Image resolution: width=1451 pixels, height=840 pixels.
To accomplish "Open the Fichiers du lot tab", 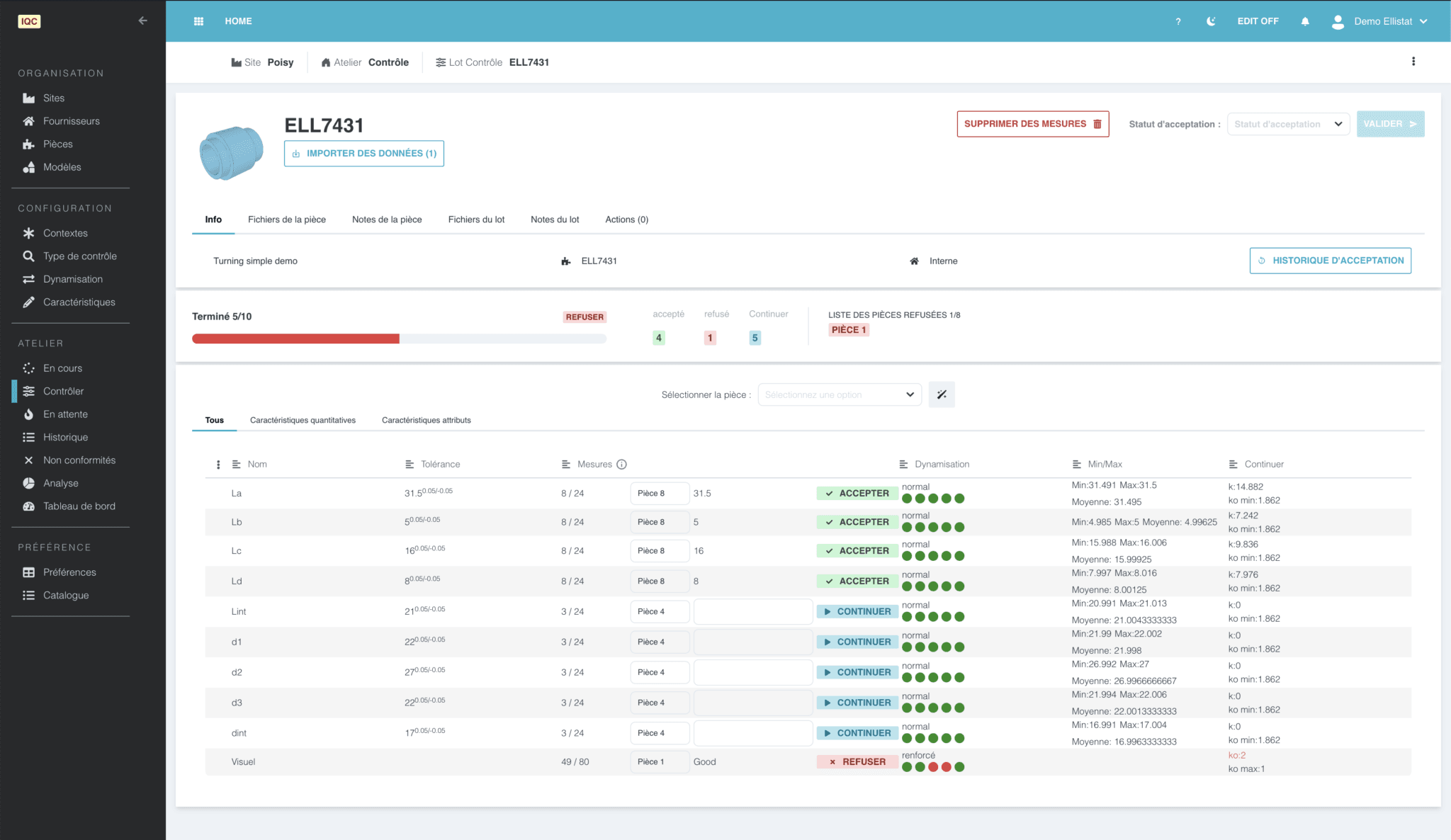I will tap(475, 220).
